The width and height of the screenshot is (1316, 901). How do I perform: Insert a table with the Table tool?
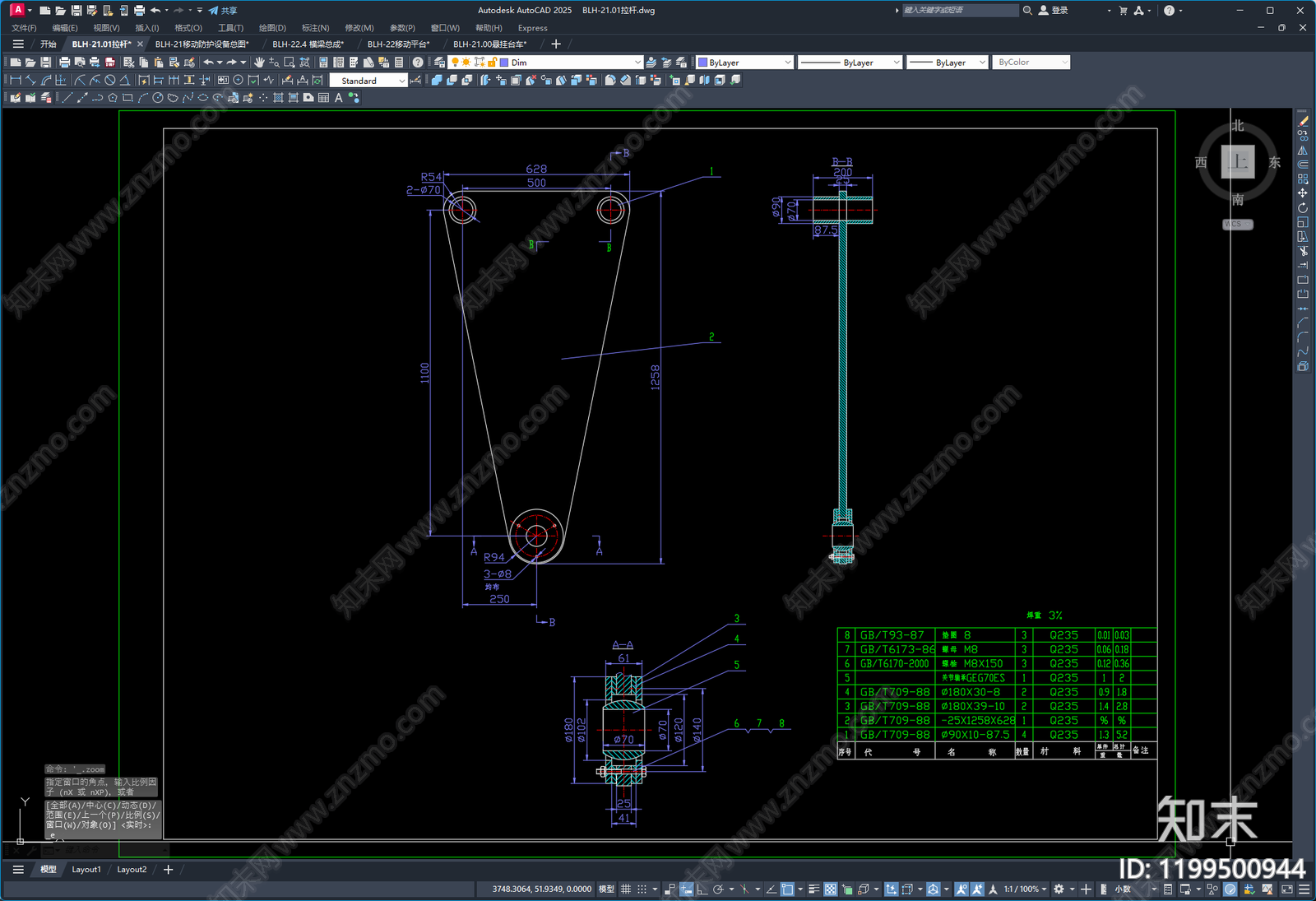(x=324, y=98)
